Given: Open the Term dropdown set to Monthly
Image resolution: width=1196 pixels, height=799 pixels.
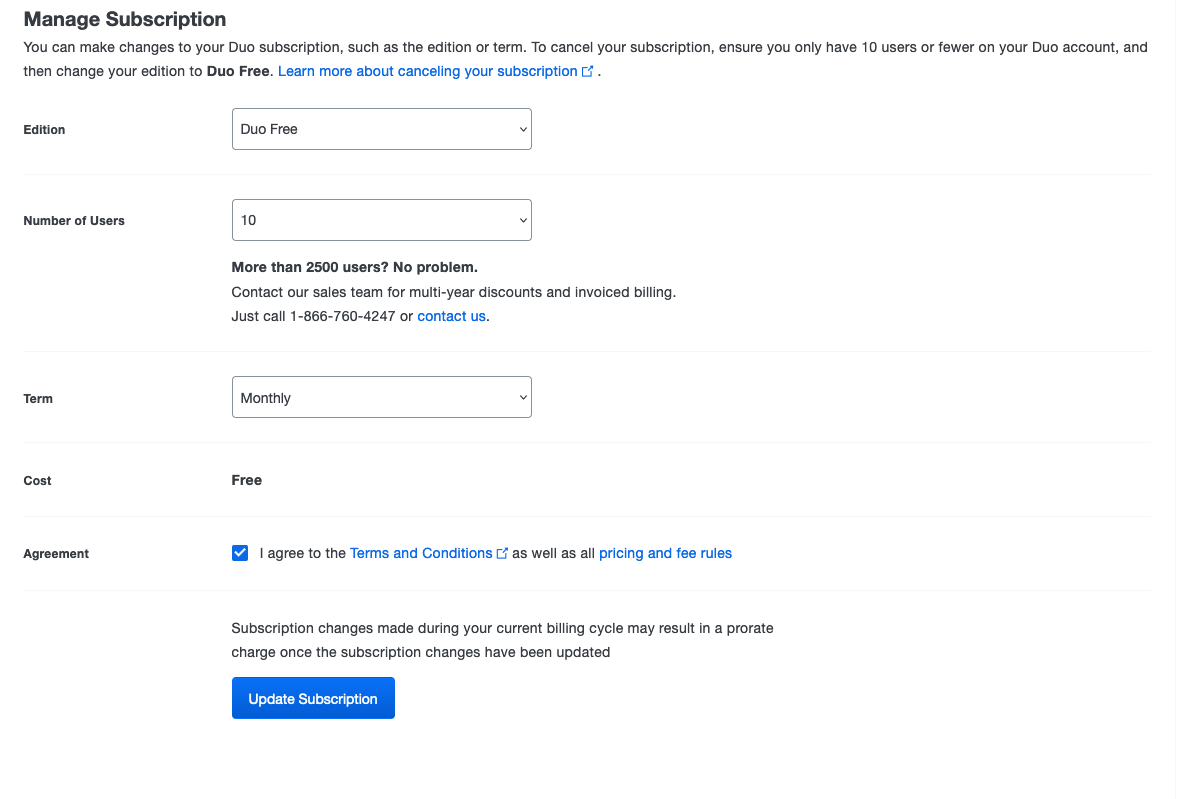Looking at the screenshot, I should pos(381,397).
